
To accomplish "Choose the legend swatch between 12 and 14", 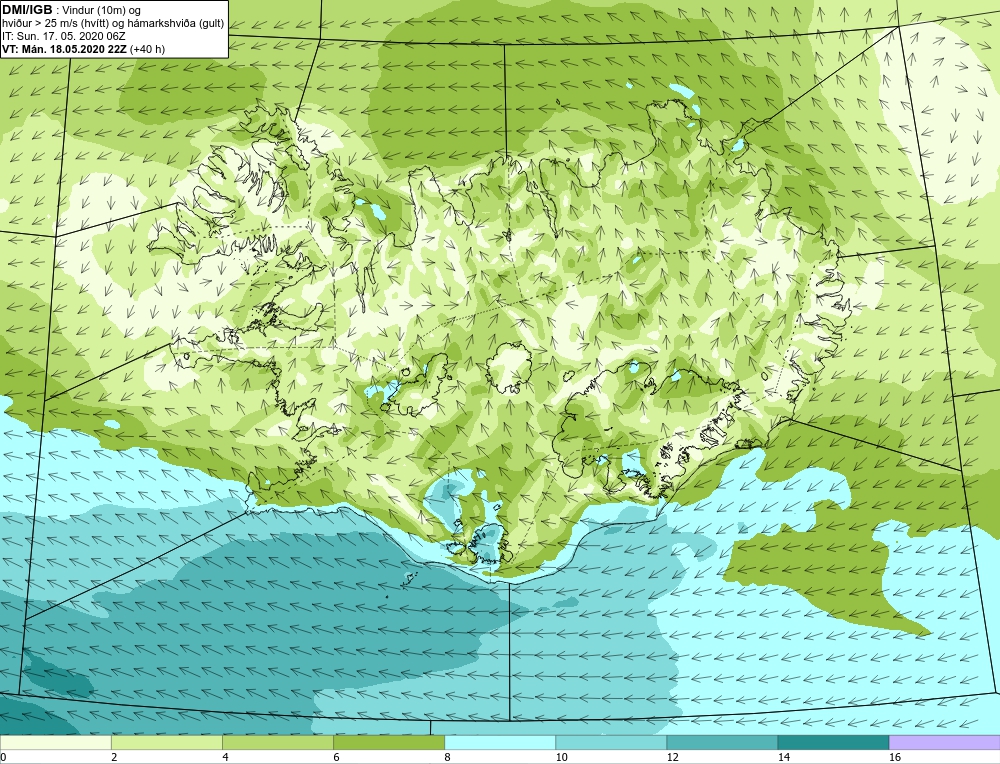I will point(722,742).
